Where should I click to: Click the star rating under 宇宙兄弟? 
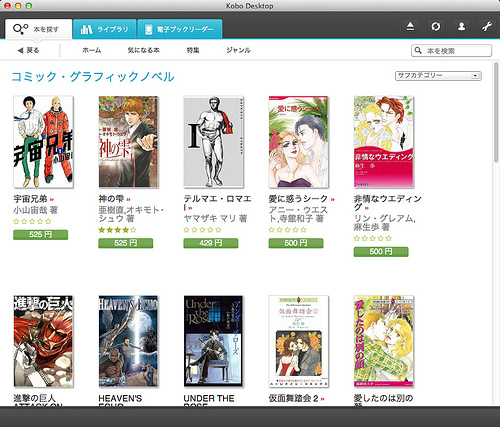click(32, 221)
